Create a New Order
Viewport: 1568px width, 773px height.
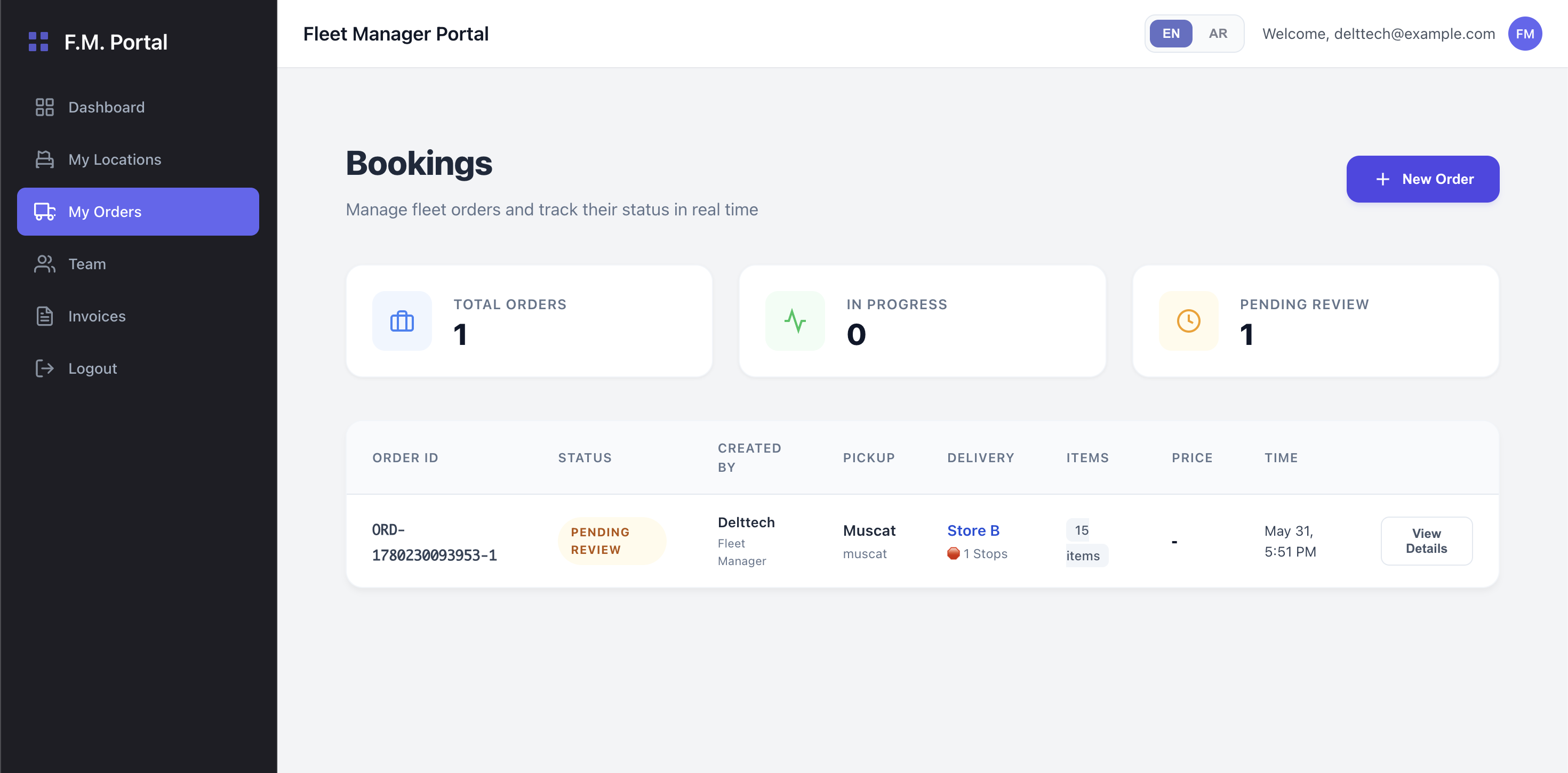coord(1422,180)
